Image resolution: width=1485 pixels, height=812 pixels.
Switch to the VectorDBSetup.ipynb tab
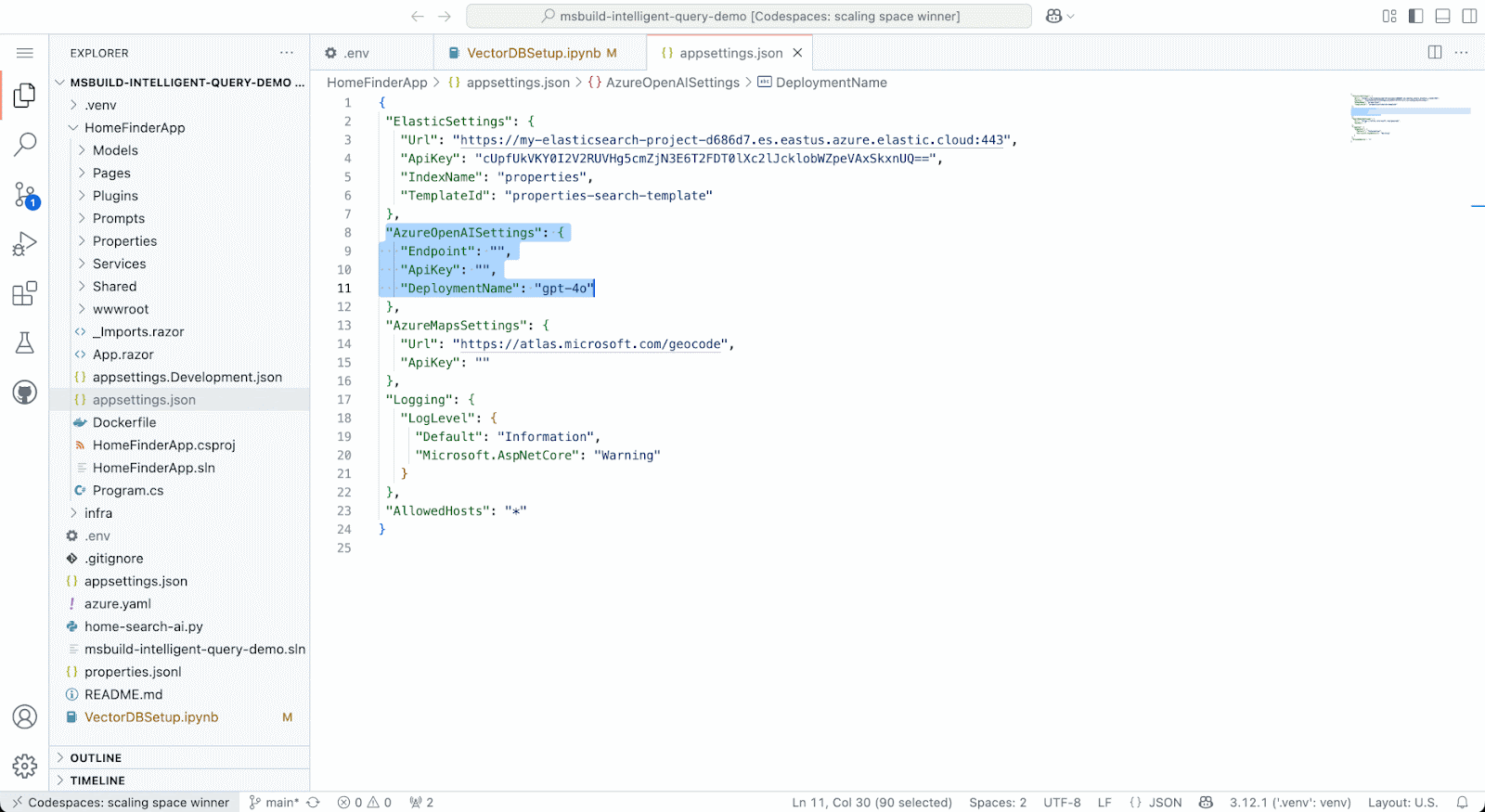click(533, 53)
